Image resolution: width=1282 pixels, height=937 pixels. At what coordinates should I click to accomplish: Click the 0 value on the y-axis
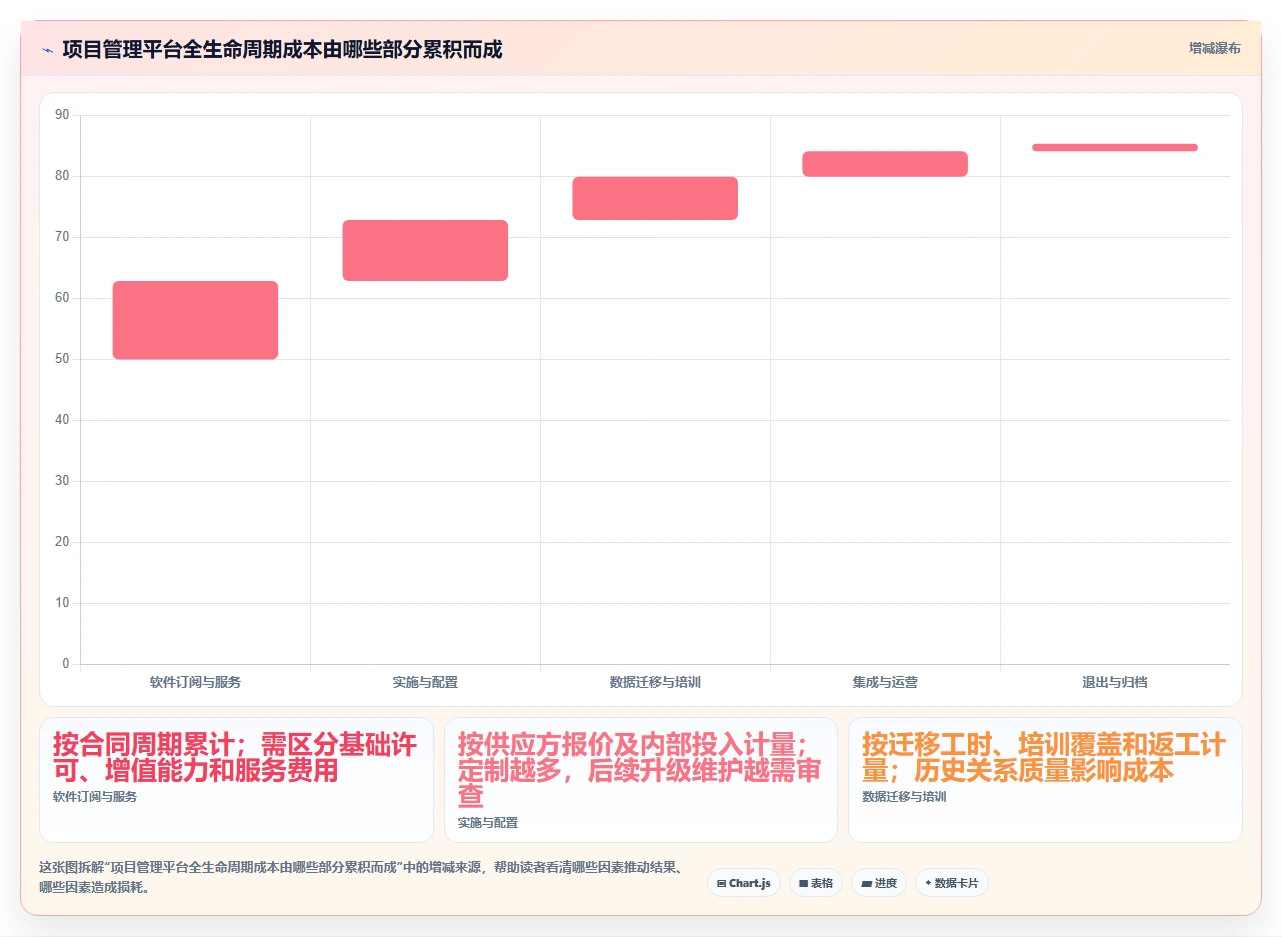tap(66, 664)
